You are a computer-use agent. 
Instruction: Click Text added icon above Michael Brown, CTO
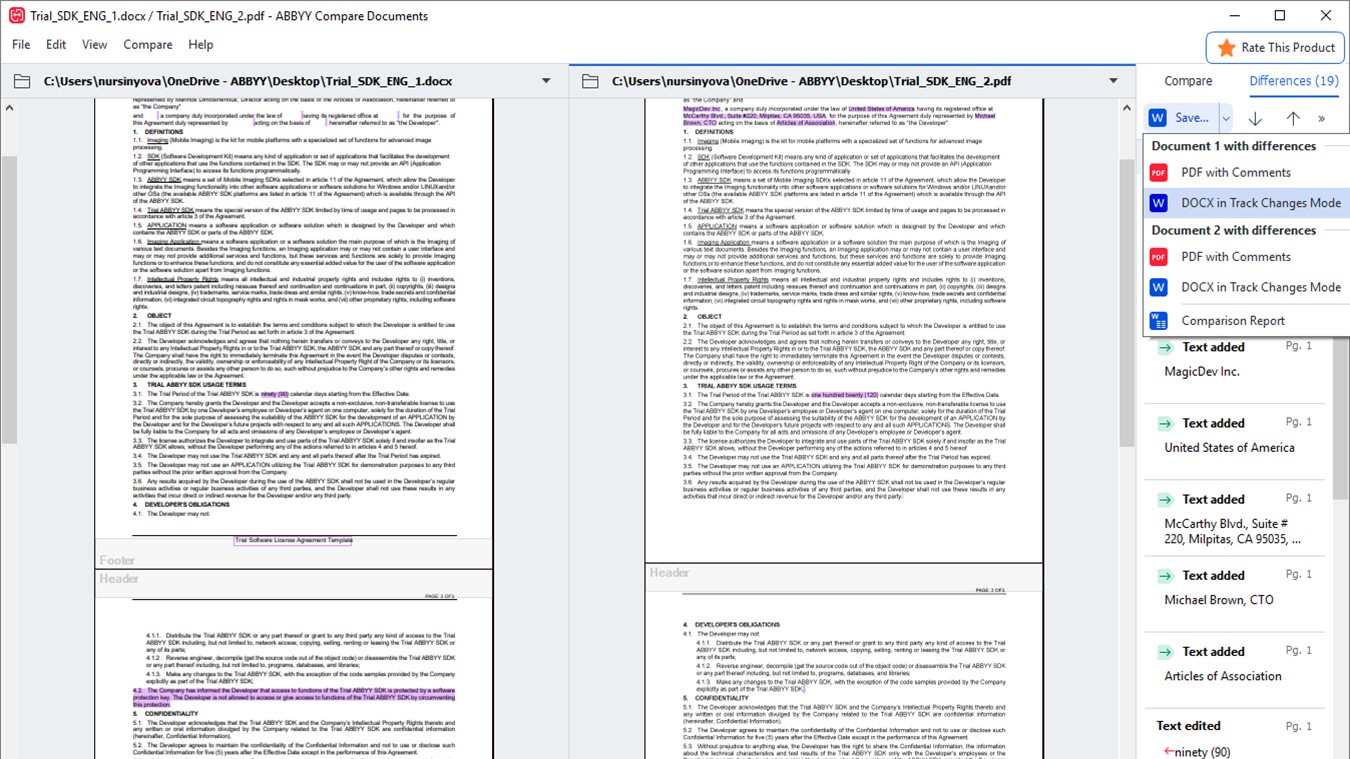(1165, 576)
